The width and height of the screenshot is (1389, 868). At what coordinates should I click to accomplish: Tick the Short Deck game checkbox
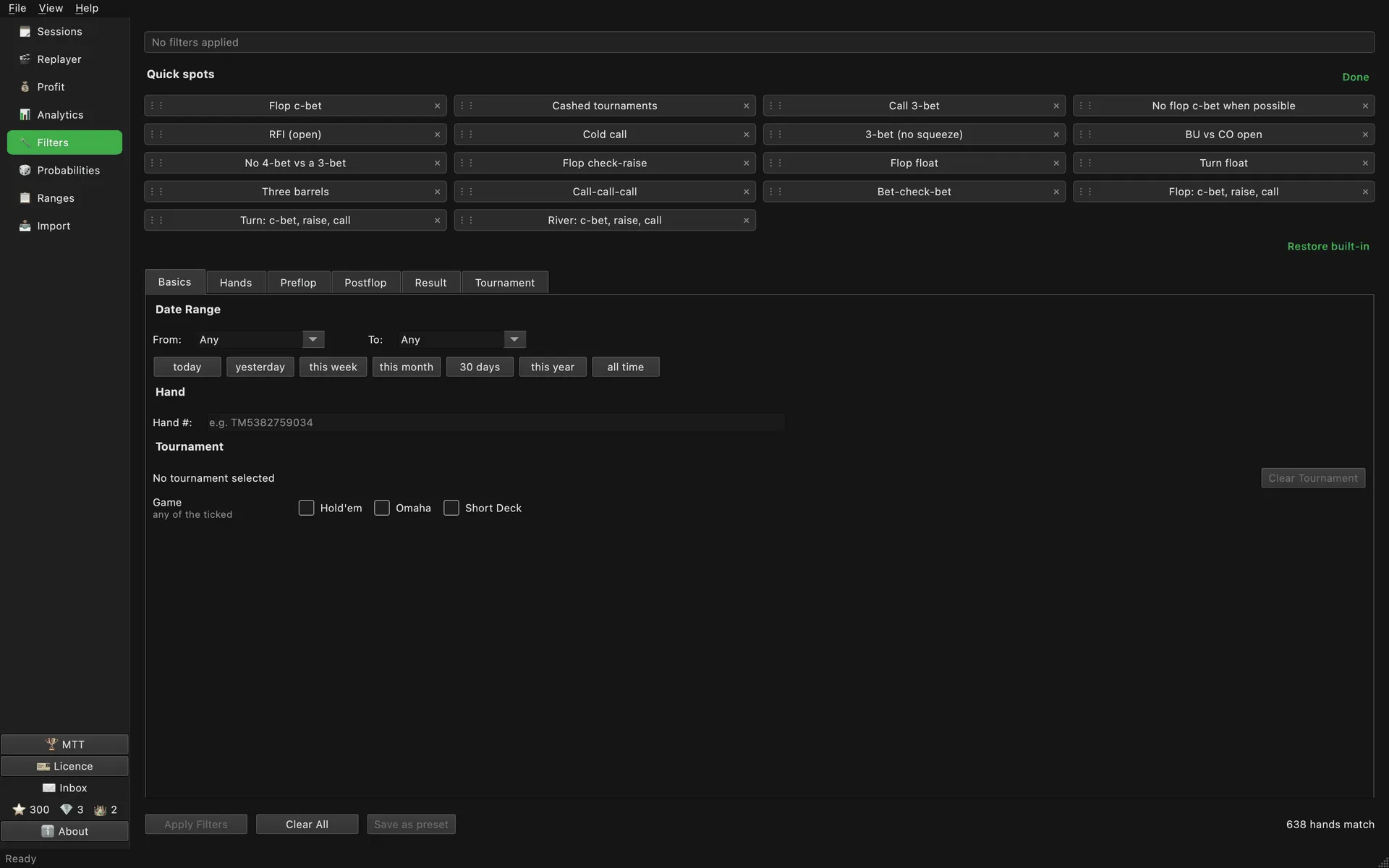pos(451,508)
